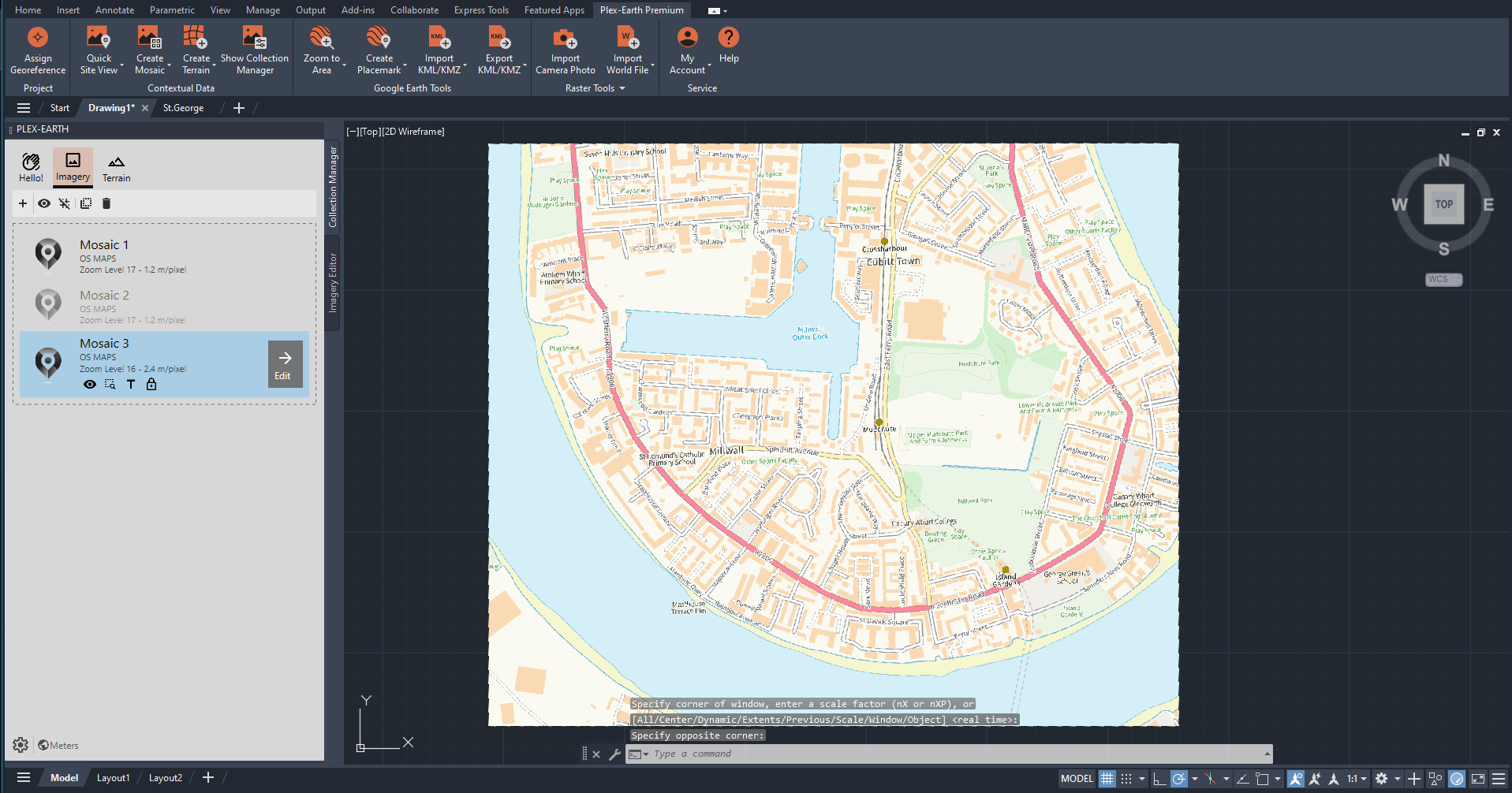The image size is (1512, 793).
Task: Open vertical Collection Manager side tab
Action: [333, 187]
